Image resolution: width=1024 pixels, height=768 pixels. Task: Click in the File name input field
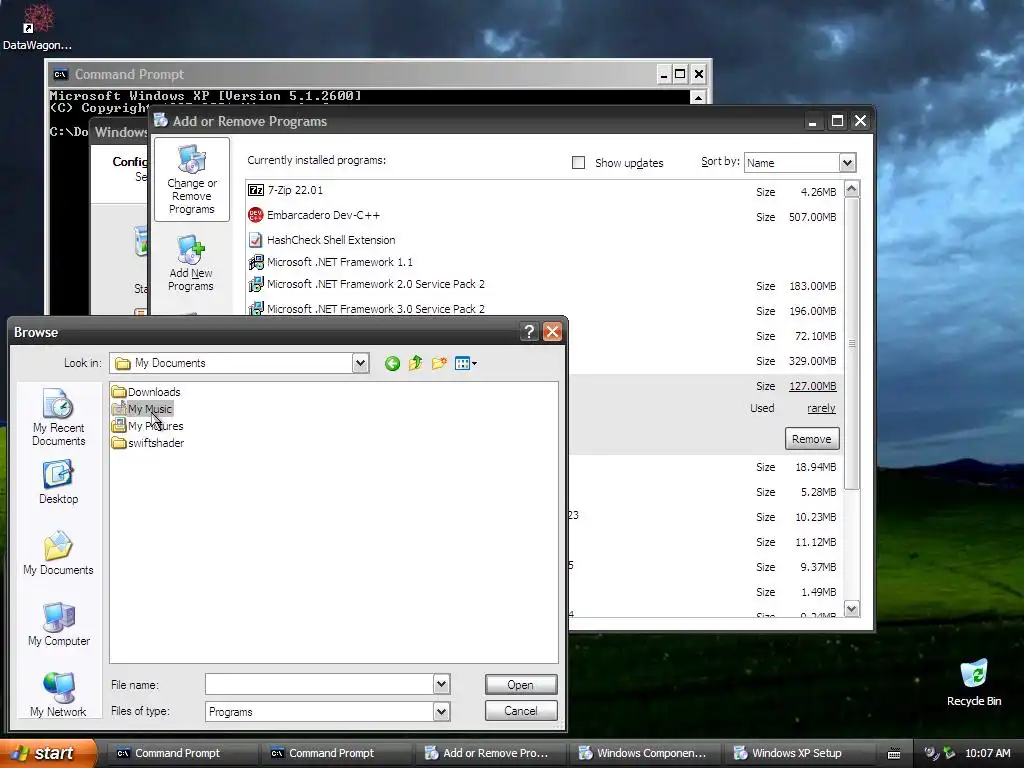click(x=319, y=684)
